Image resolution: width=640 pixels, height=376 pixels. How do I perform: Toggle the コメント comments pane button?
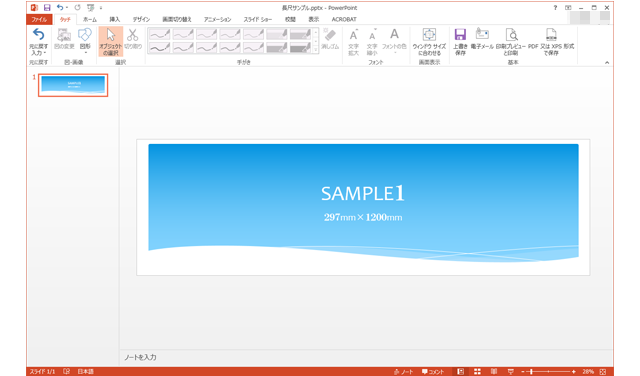(433, 372)
